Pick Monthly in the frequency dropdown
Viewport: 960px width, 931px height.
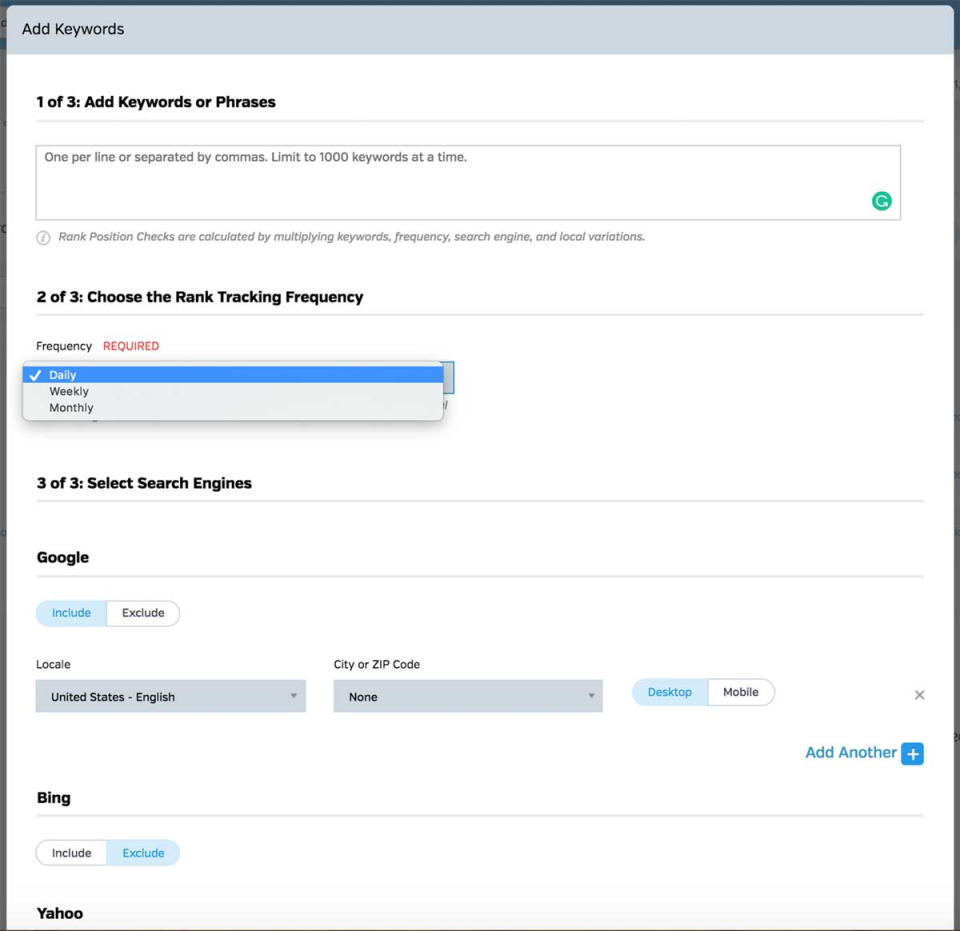point(71,408)
